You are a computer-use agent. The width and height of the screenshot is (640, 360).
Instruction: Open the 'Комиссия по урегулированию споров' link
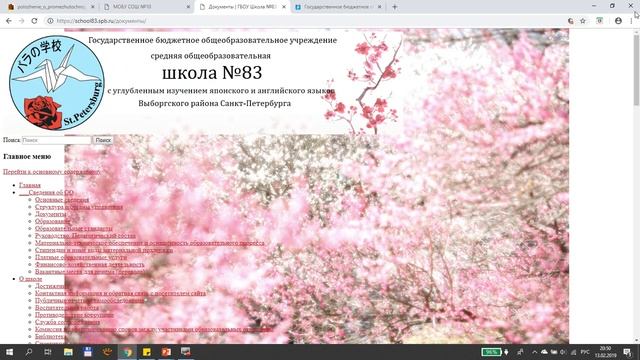point(153,329)
